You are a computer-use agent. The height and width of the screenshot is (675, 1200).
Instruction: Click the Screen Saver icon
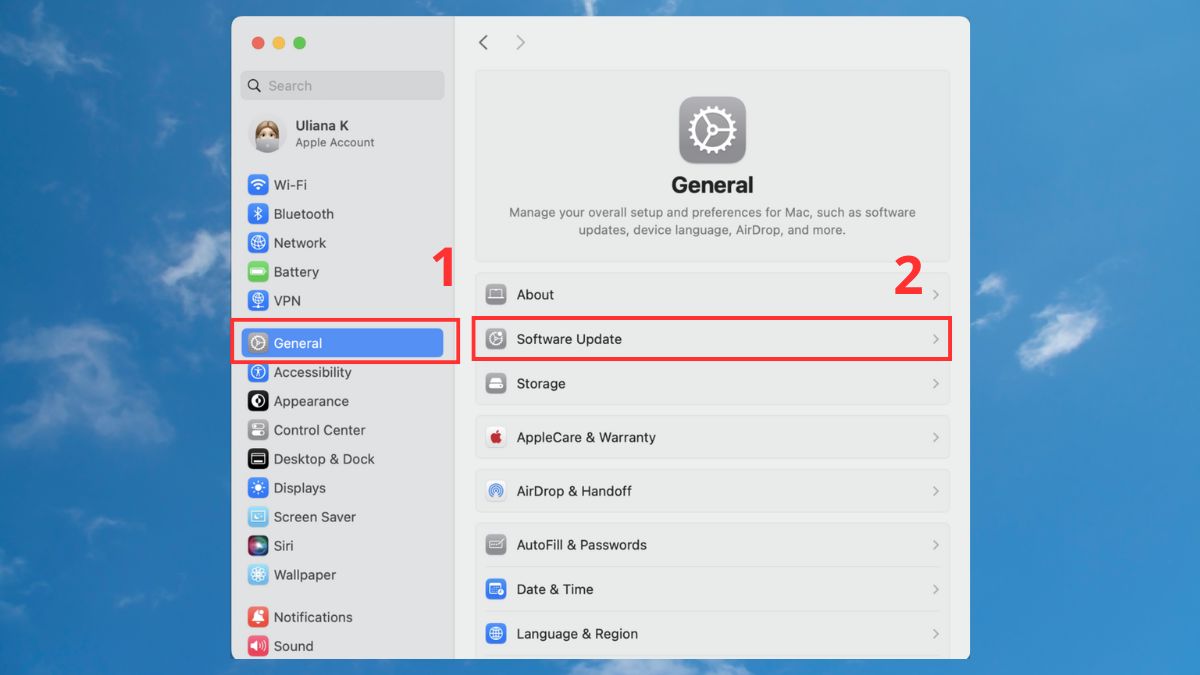[x=258, y=517]
